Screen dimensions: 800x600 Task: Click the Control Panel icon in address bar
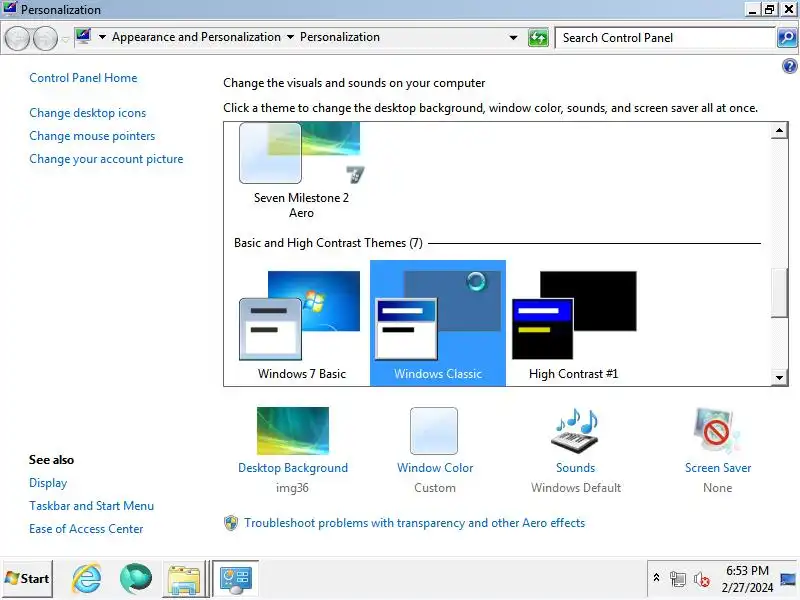tap(83, 37)
